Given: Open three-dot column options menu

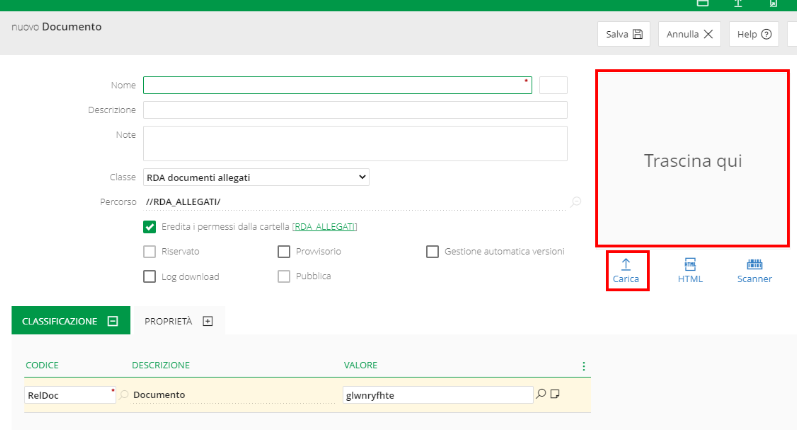Looking at the screenshot, I should point(584,366).
